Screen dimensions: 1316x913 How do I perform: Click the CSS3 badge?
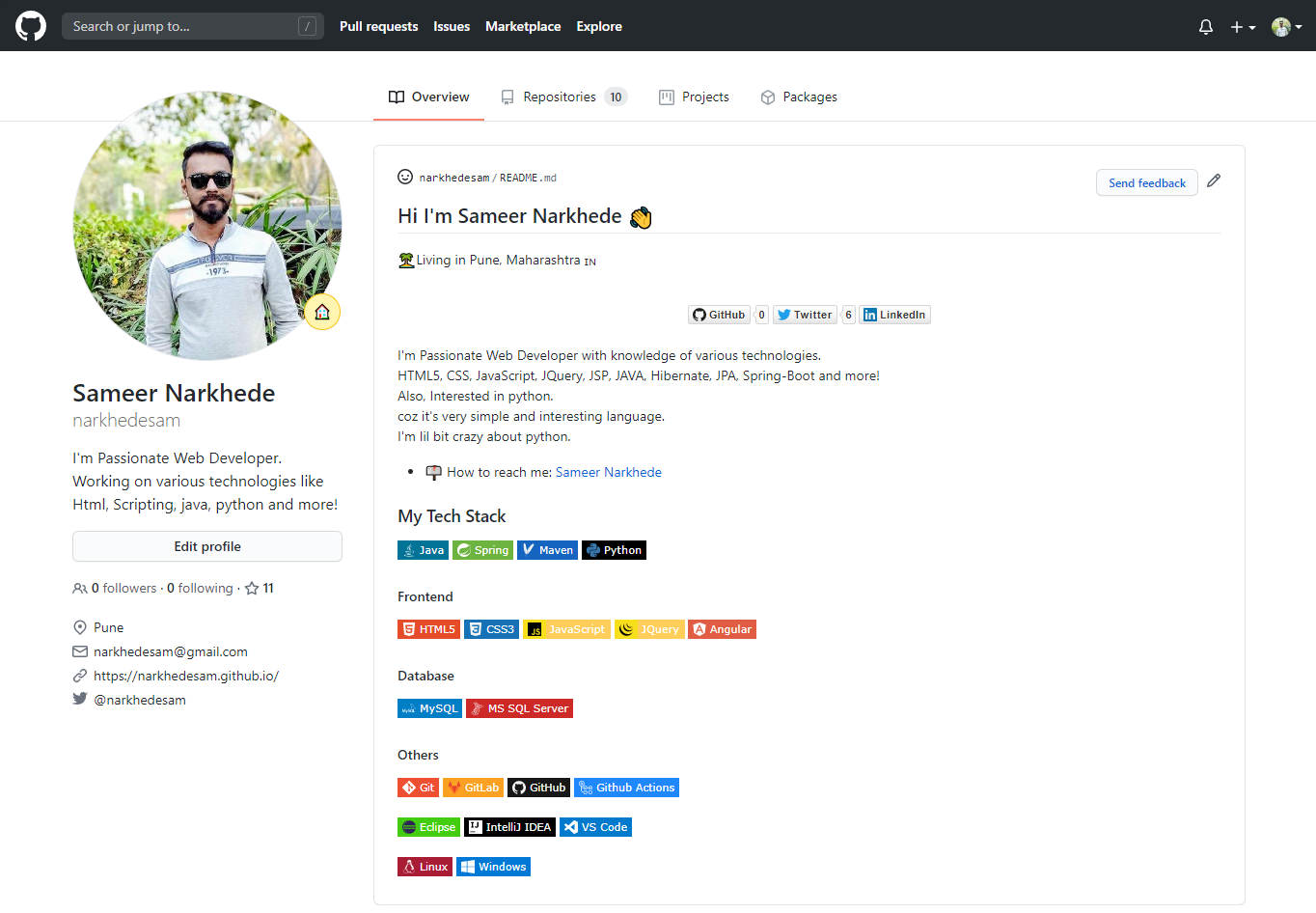(491, 629)
